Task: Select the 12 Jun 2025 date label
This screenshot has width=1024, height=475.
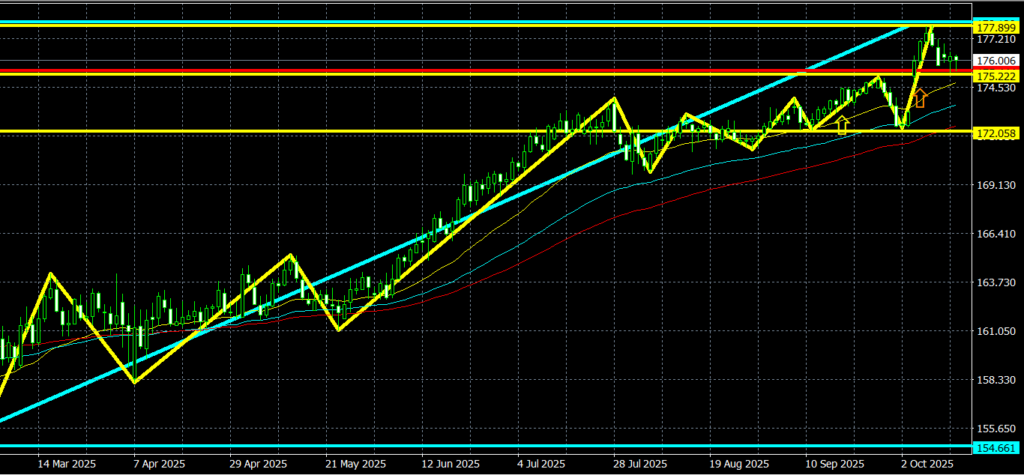Action: (447, 465)
